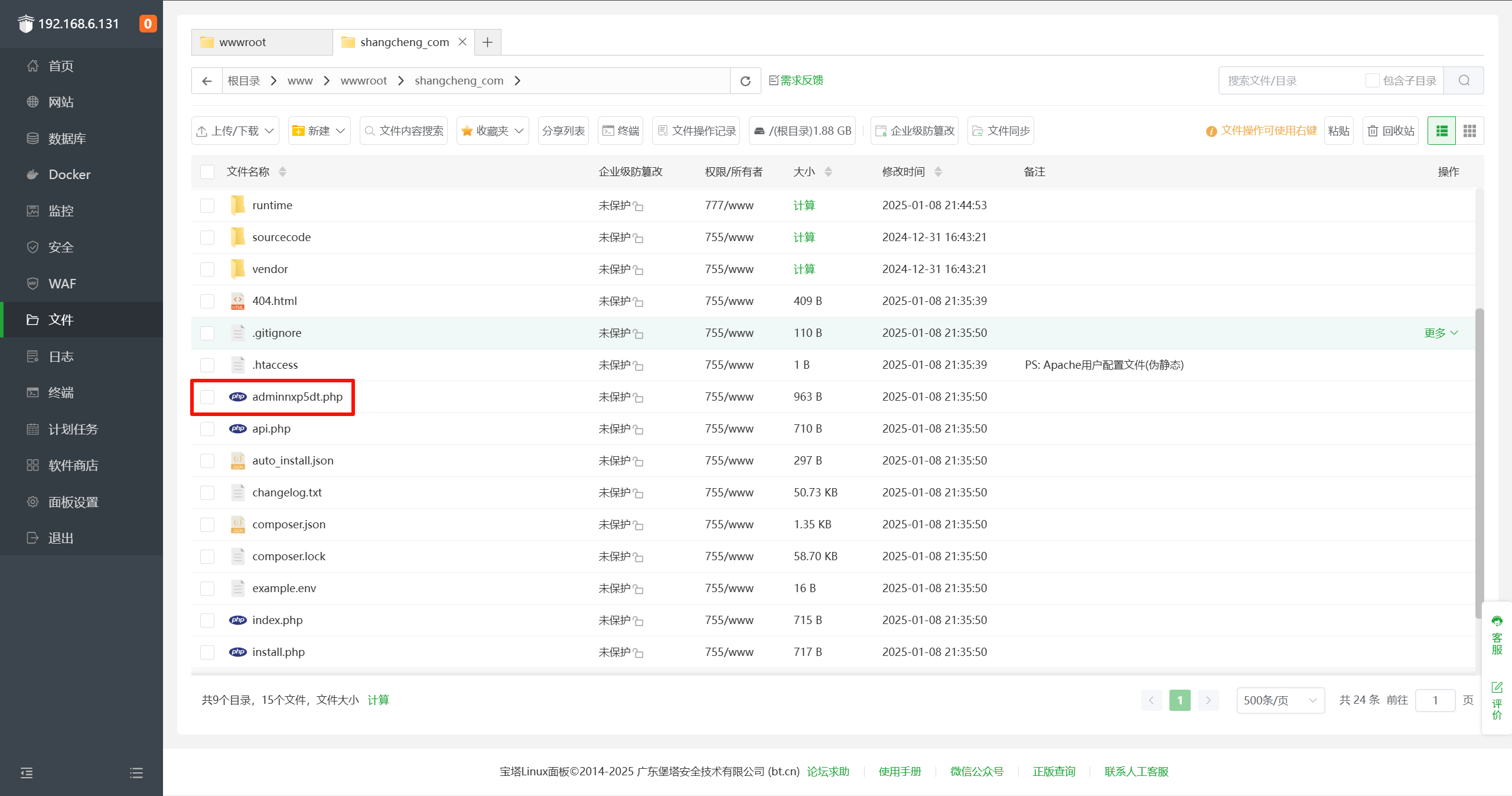Expand the 收藏夹 dropdown
This screenshot has width=1512, height=796.
493,131
